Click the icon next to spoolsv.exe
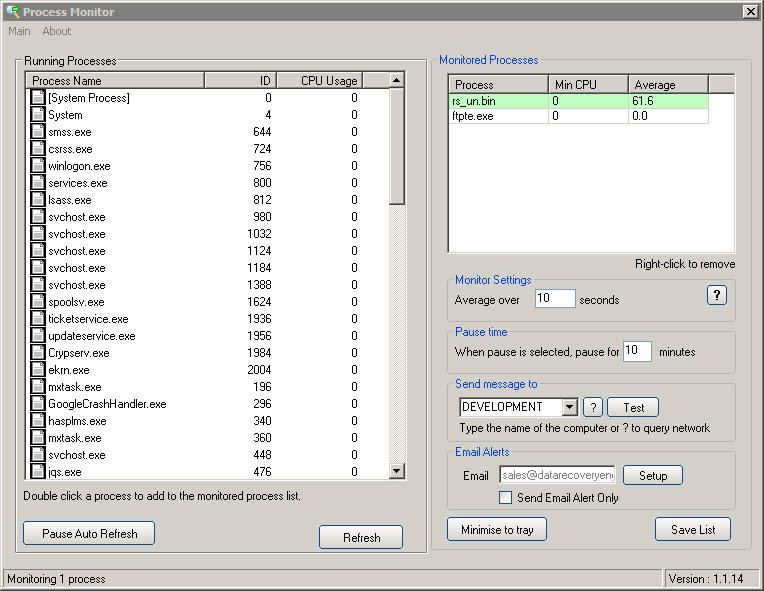This screenshot has height=591, width=764. tap(38, 302)
